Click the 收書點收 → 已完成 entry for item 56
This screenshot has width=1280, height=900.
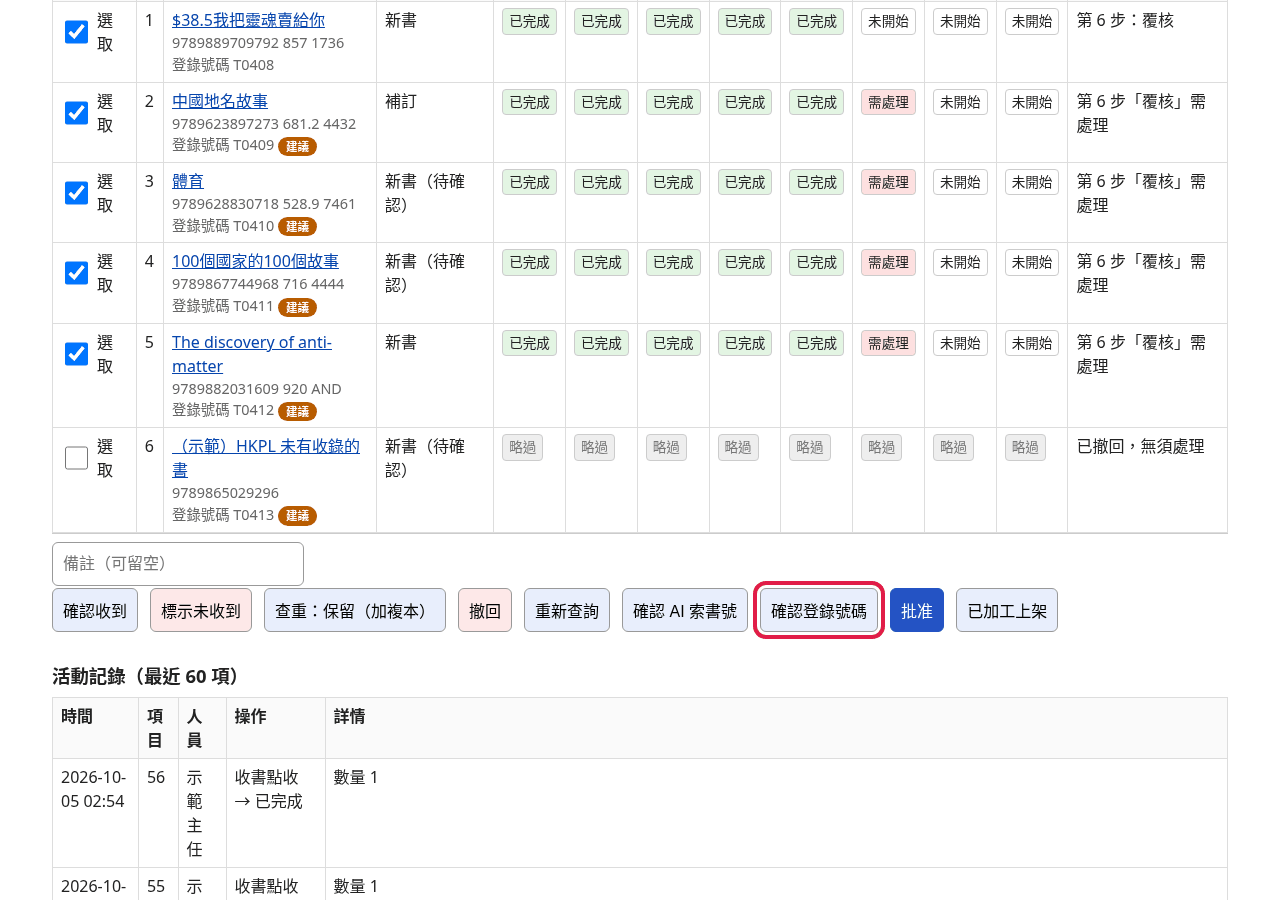pyautogui.click(x=268, y=789)
